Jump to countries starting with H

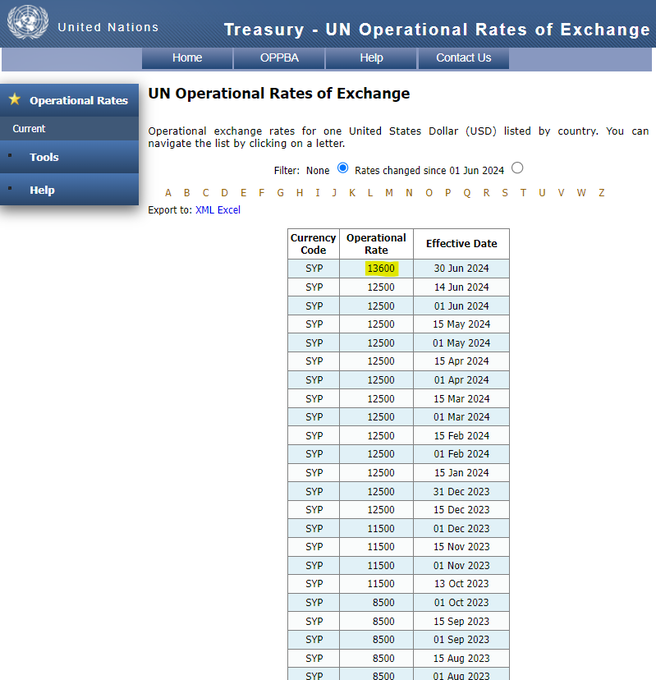click(300, 193)
